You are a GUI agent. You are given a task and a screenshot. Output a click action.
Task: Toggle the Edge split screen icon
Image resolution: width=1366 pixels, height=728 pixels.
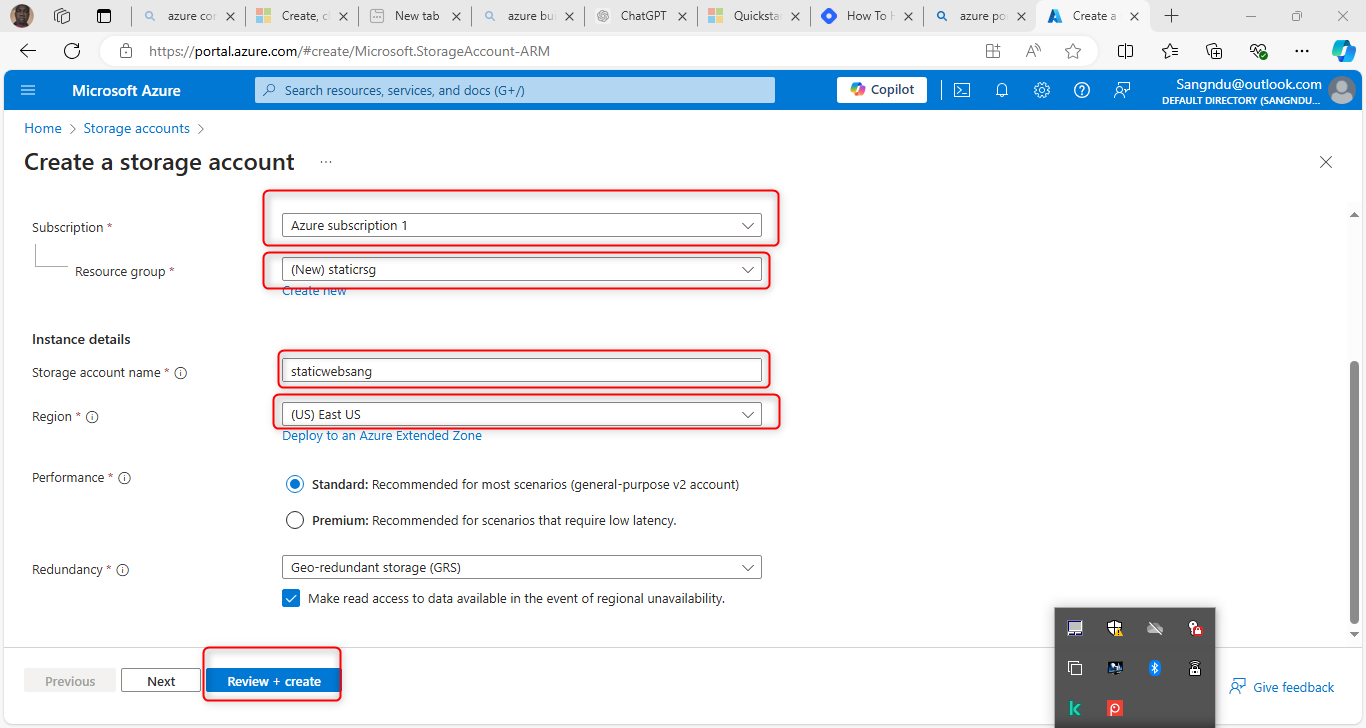1125,51
